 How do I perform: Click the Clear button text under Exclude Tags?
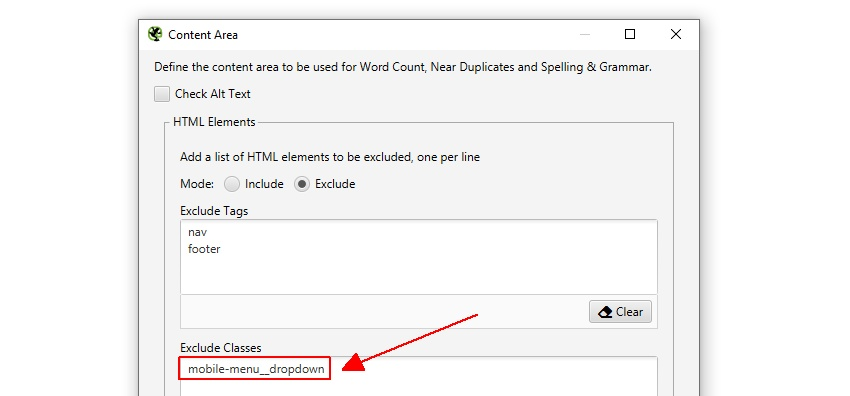pos(629,312)
